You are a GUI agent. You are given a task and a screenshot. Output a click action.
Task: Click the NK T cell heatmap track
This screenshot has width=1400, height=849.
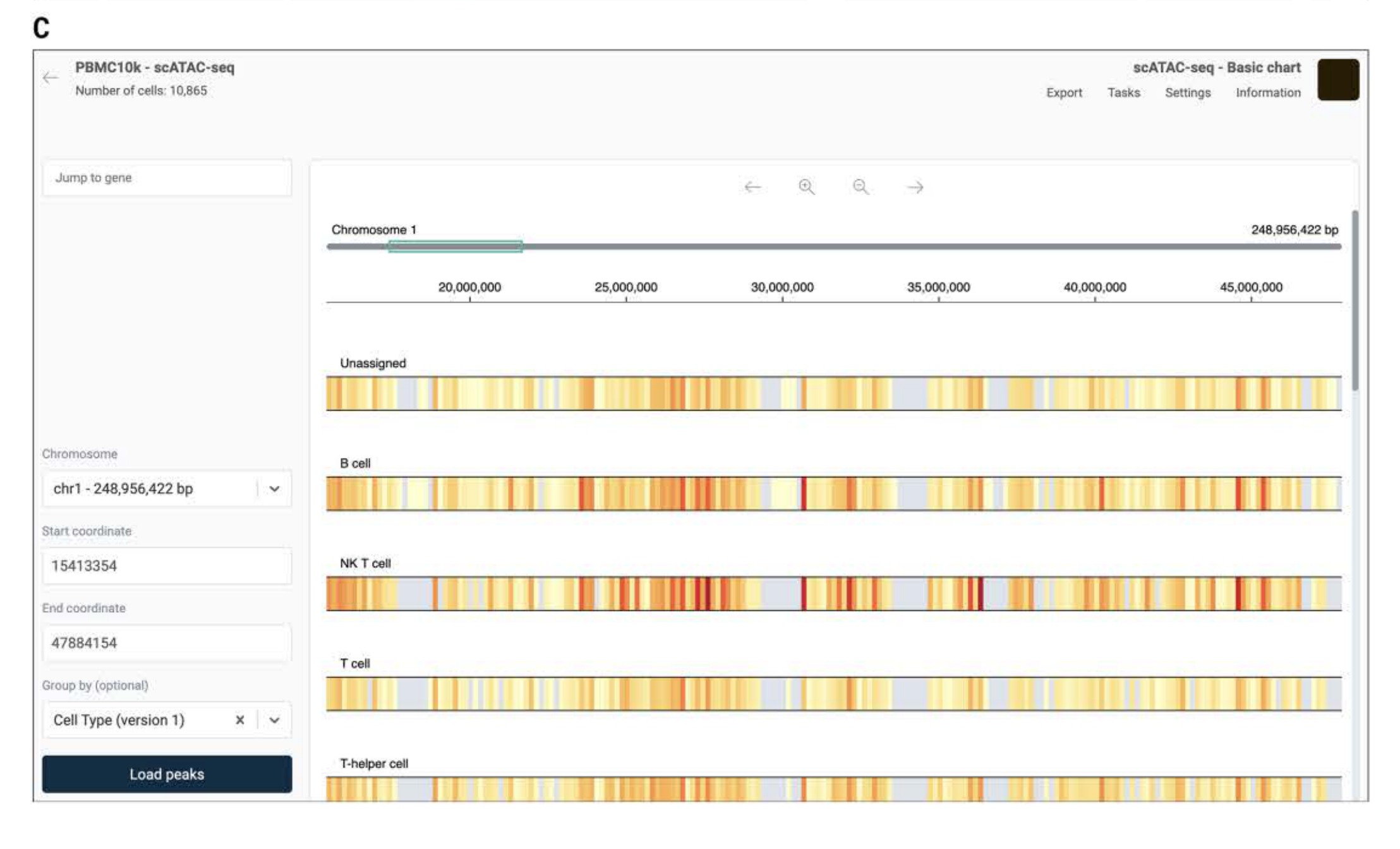click(x=833, y=594)
